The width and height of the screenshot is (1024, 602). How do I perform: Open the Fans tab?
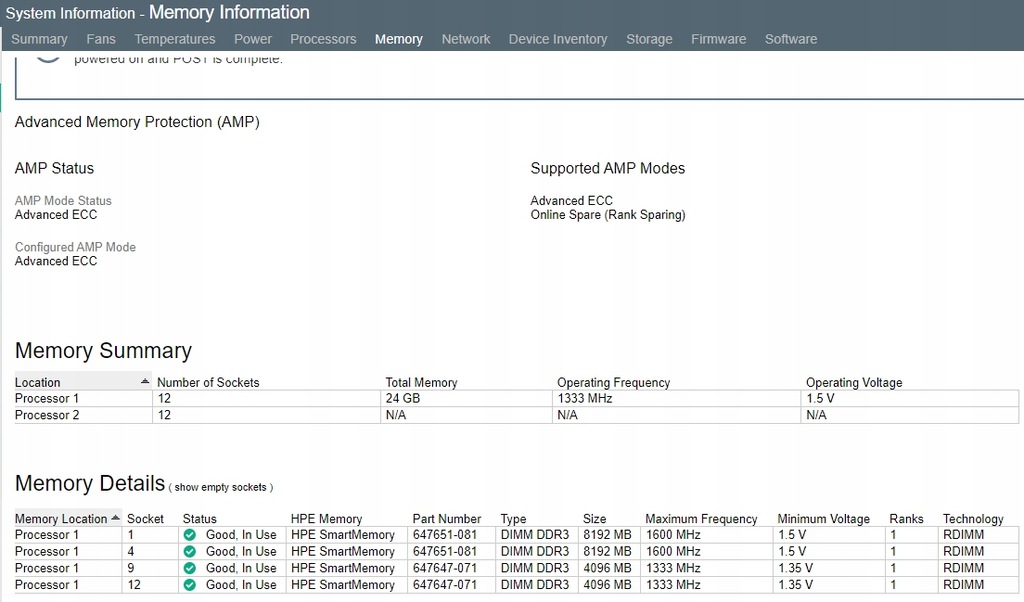(101, 39)
